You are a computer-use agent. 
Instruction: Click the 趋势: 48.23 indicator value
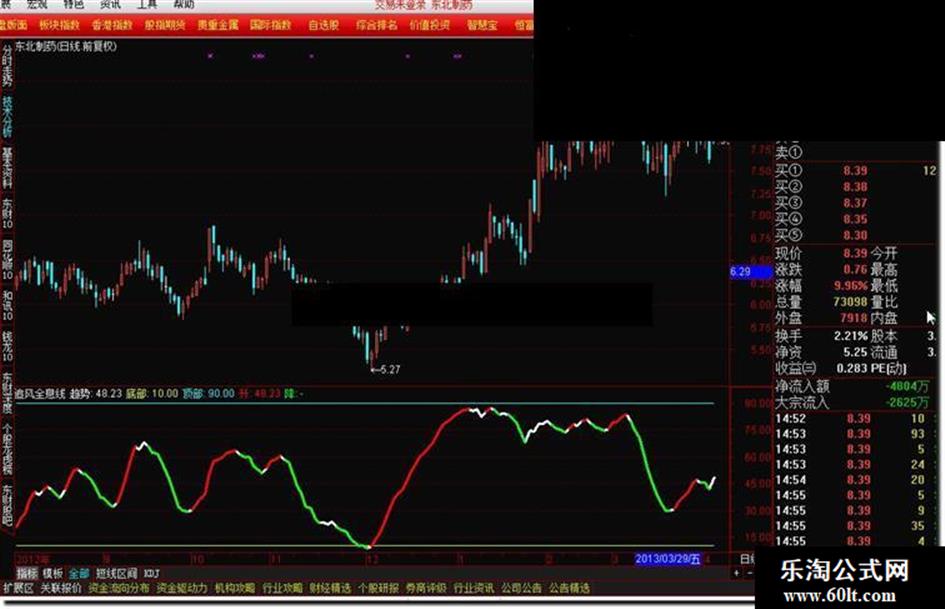tap(96, 394)
